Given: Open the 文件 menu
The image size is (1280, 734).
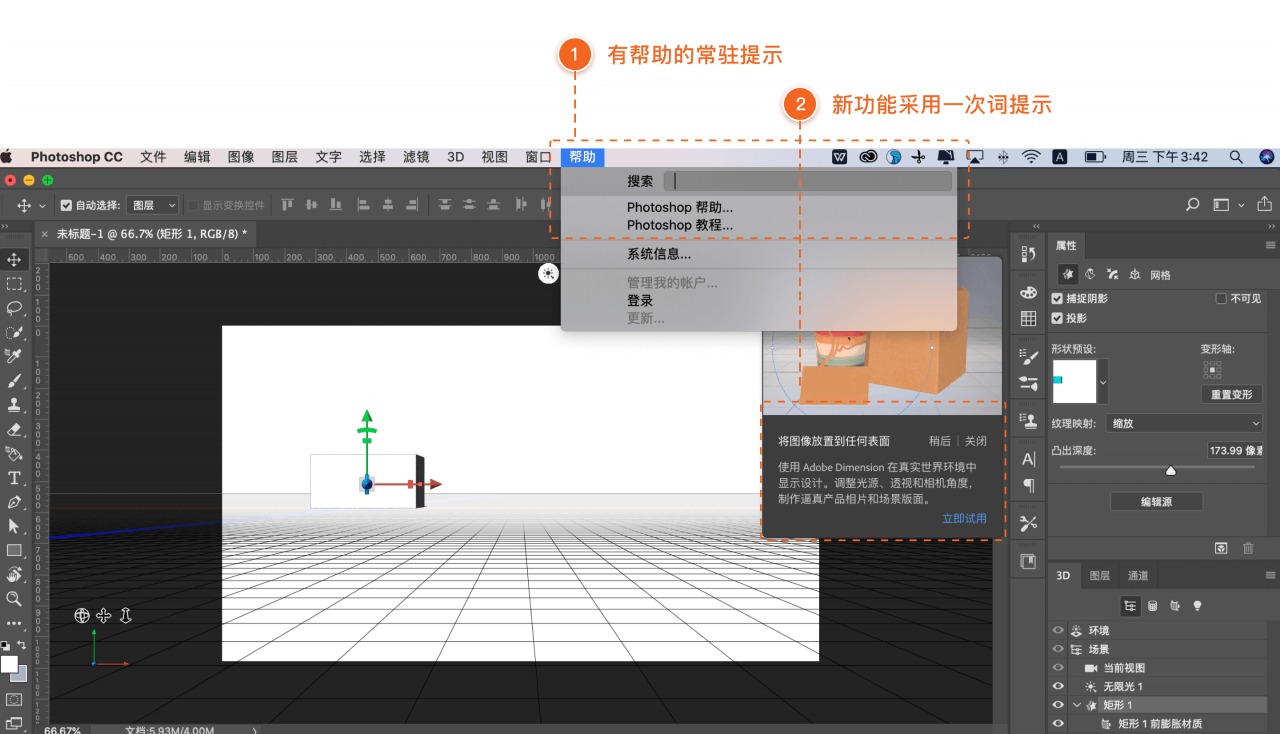Looking at the screenshot, I should tap(153, 157).
